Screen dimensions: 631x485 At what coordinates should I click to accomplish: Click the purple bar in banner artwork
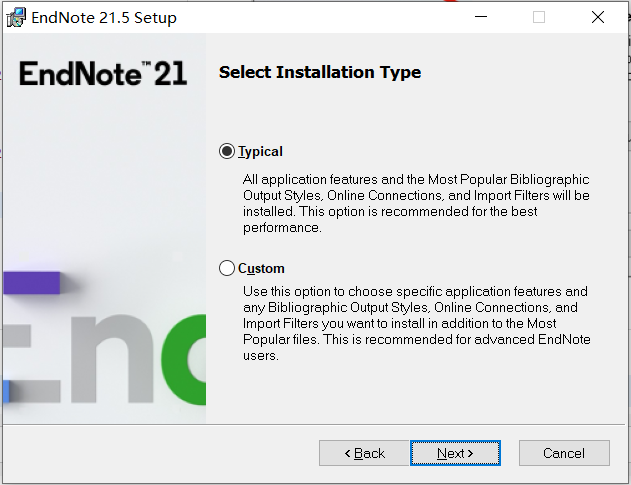32,283
